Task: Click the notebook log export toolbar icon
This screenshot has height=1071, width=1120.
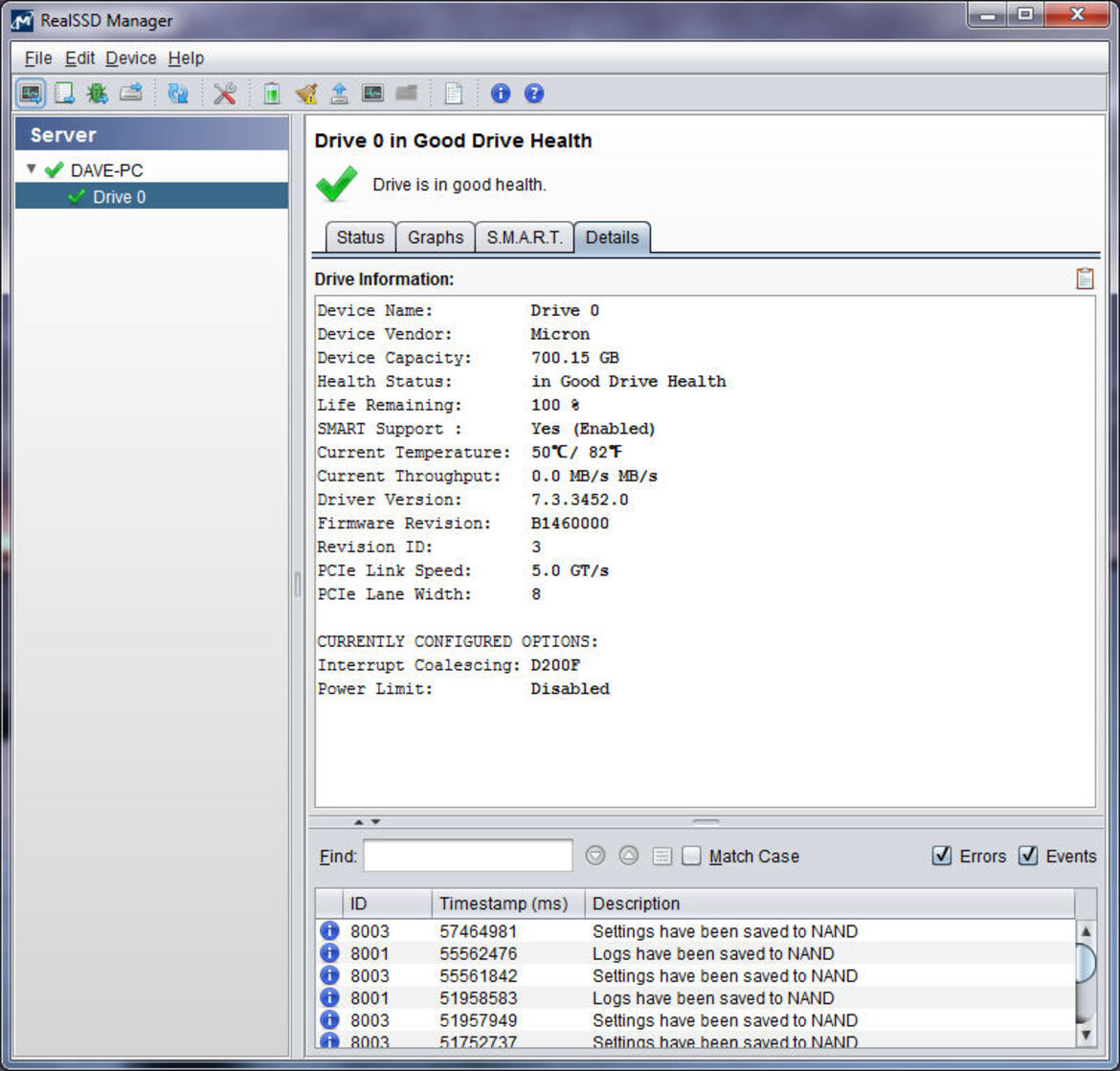Action: point(64,94)
